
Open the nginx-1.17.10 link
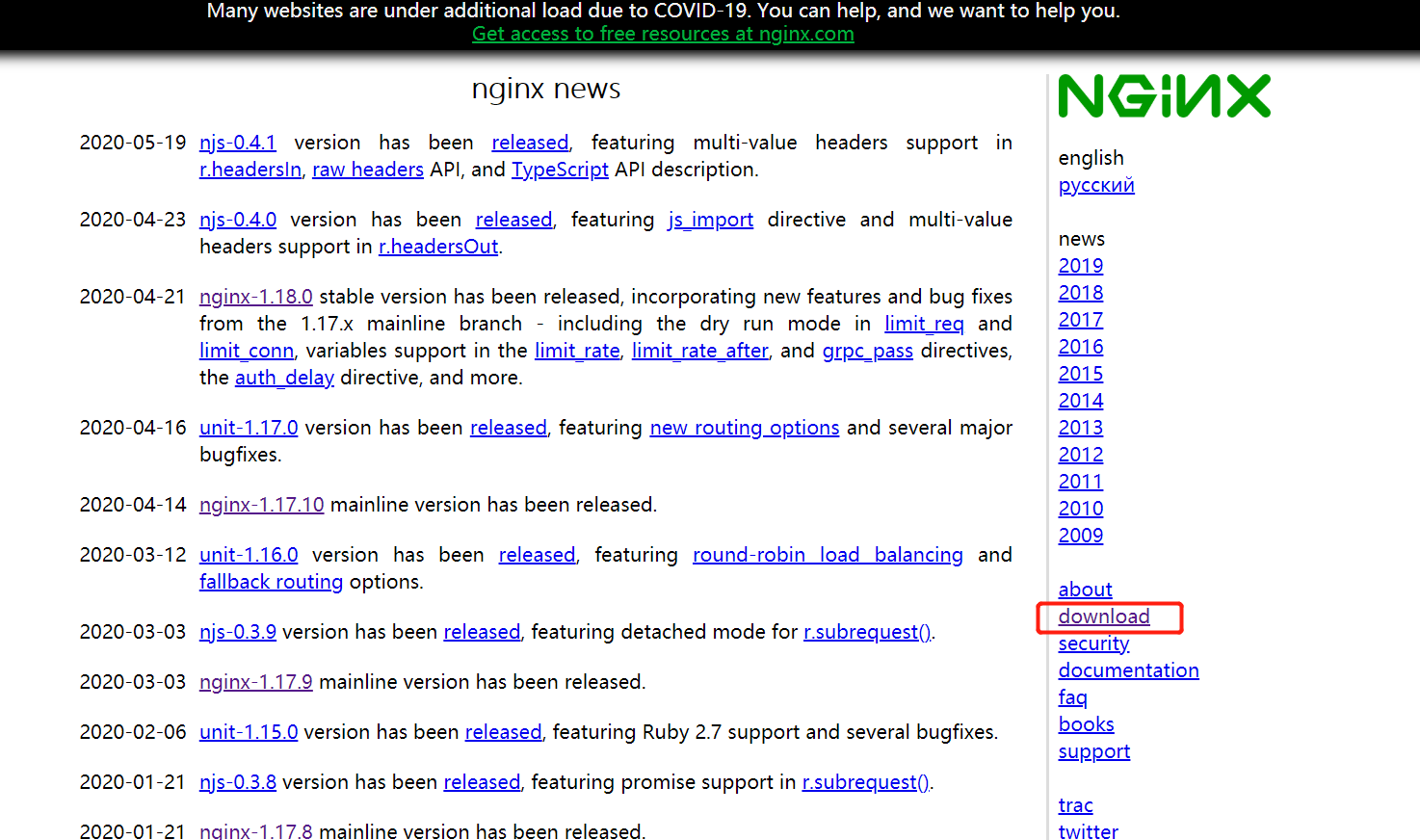pyautogui.click(x=262, y=505)
